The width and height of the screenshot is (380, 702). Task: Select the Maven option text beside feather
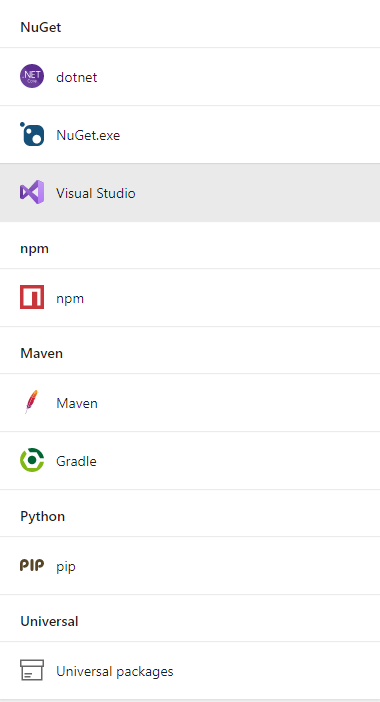(77, 403)
